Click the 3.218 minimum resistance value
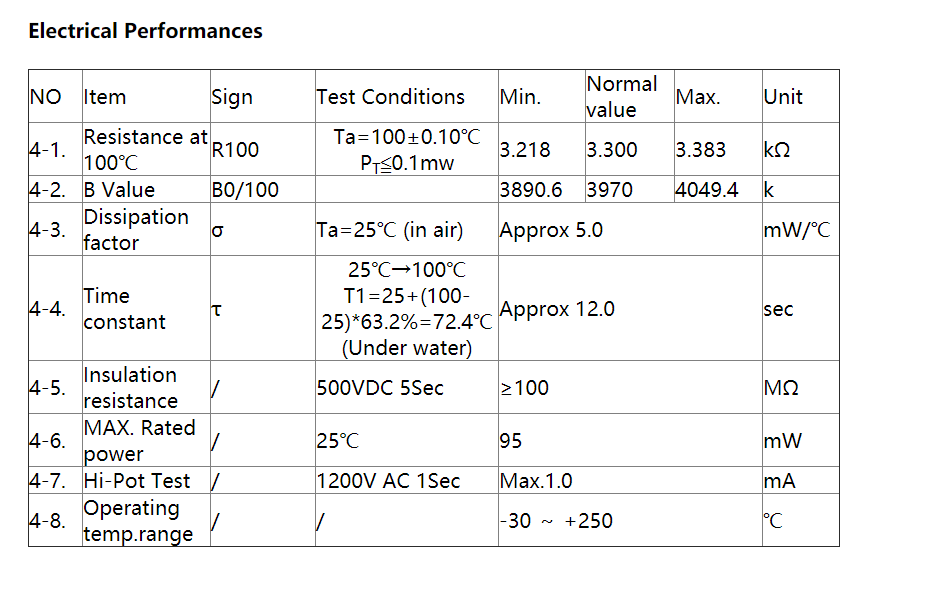This screenshot has height=590, width=942. coord(524,150)
